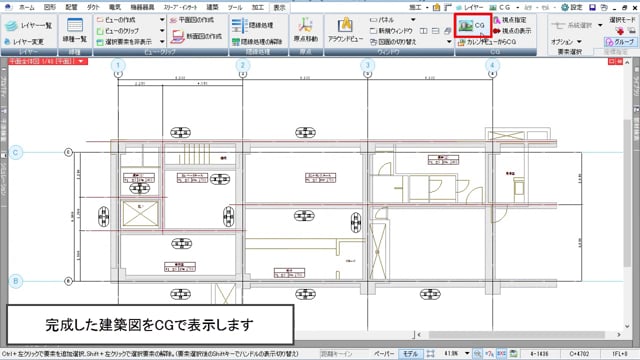Click the red selection mode icon
Viewport: 640px width, 360px height.
pyautogui.click(x=620, y=31)
